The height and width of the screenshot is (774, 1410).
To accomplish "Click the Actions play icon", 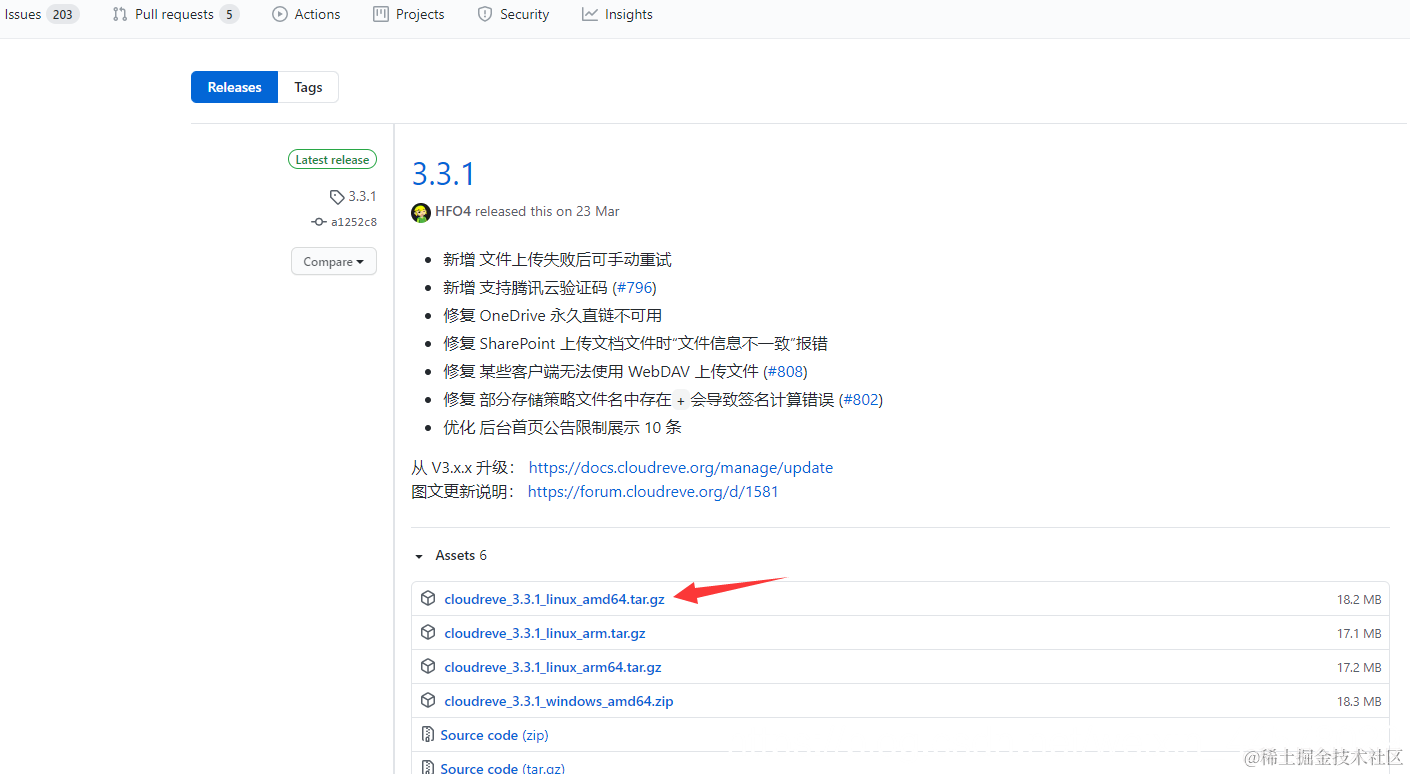I will 280,14.
